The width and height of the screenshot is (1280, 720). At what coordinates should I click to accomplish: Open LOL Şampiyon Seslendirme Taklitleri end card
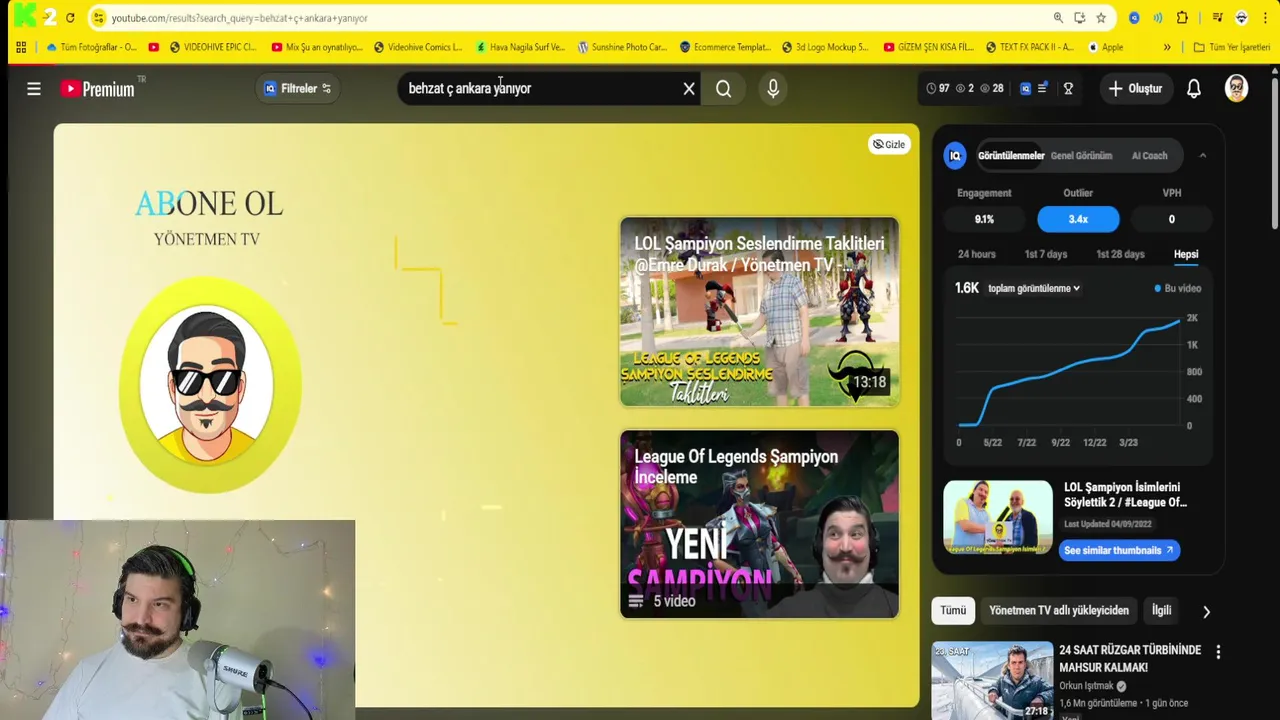click(x=759, y=312)
